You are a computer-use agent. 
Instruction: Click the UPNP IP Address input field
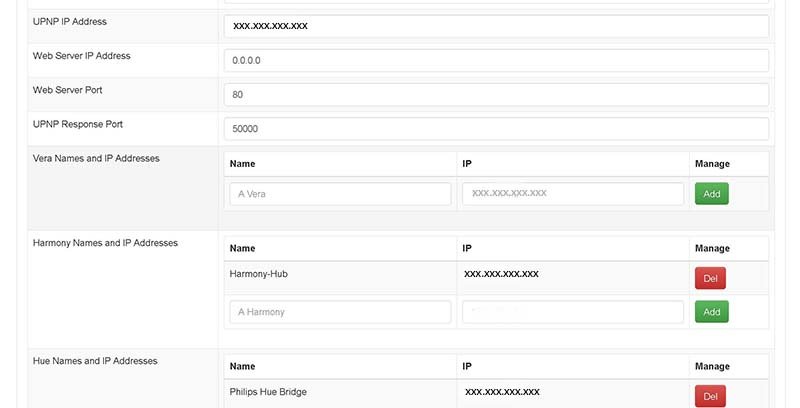496,26
